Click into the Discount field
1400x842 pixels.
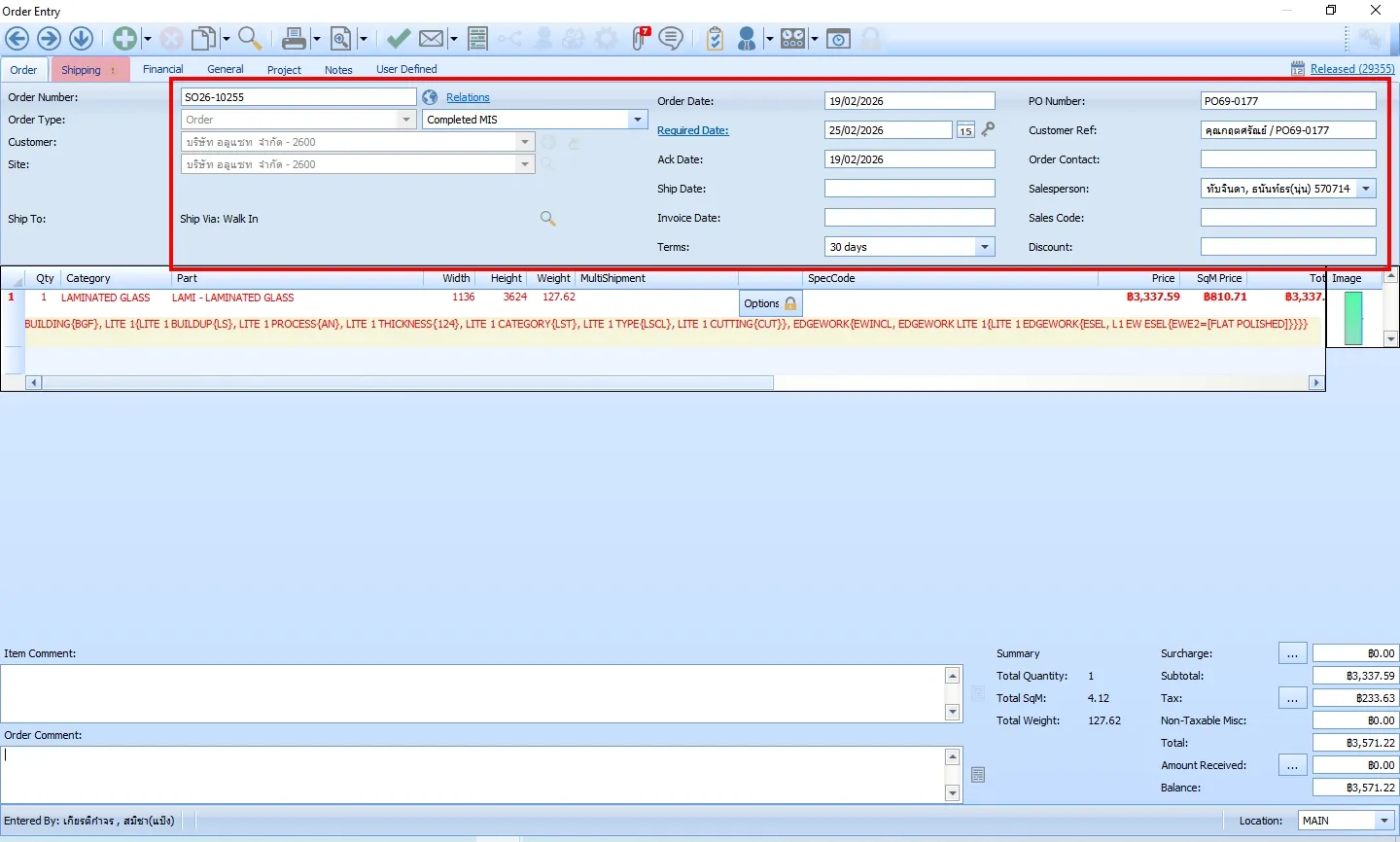click(x=1288, y=247)
